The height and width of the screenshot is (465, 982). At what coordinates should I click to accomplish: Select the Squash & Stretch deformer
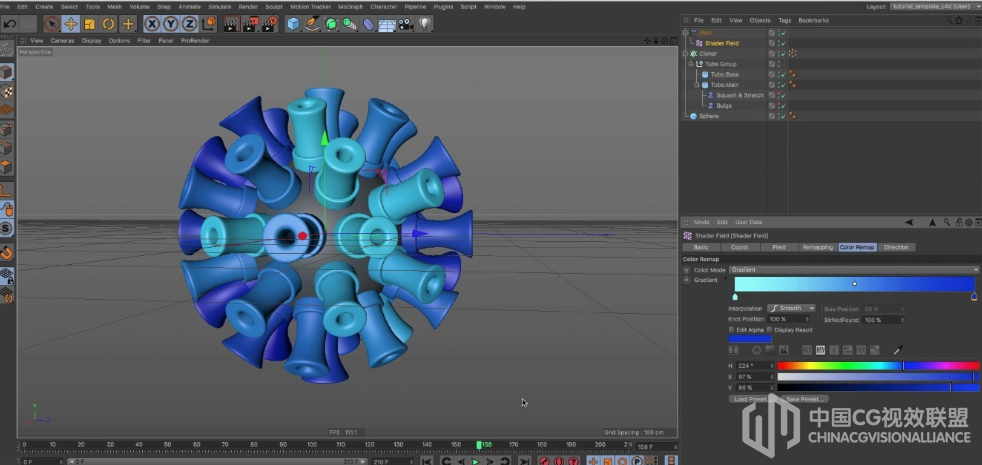(x=740, y=95)
